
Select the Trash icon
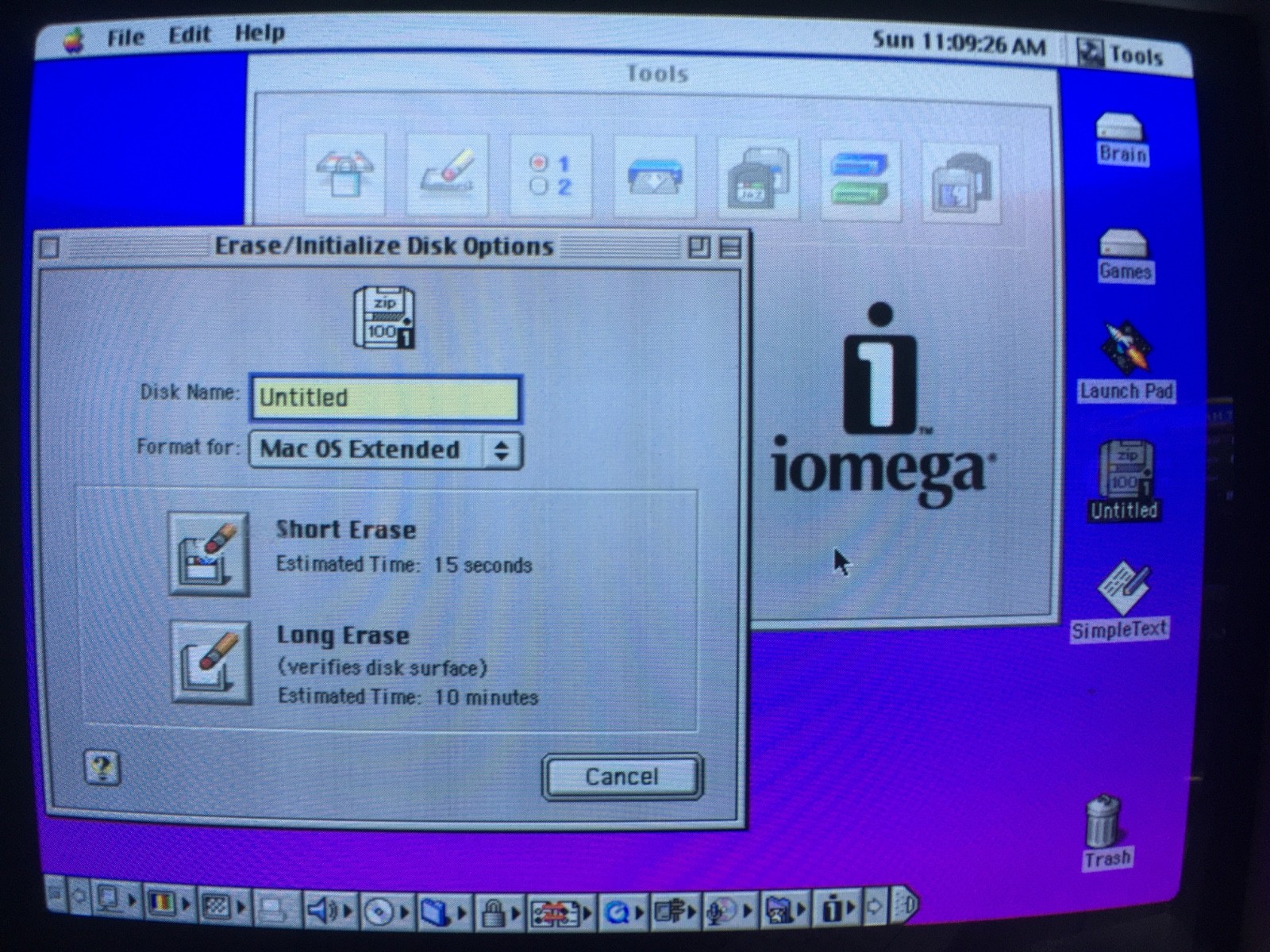point(1105,831)
